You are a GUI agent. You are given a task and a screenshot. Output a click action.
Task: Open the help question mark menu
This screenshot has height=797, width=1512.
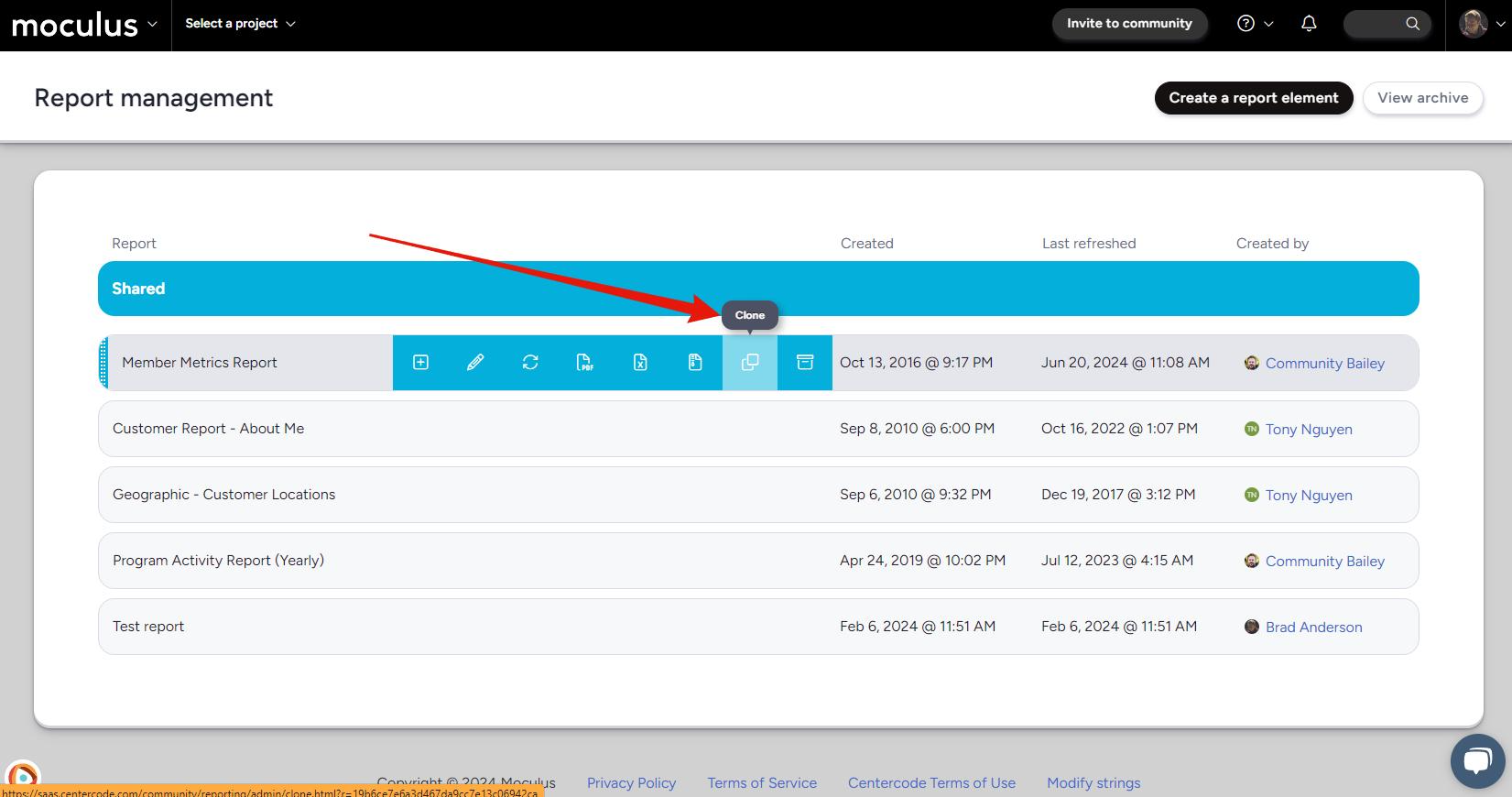click(1255, 24)
